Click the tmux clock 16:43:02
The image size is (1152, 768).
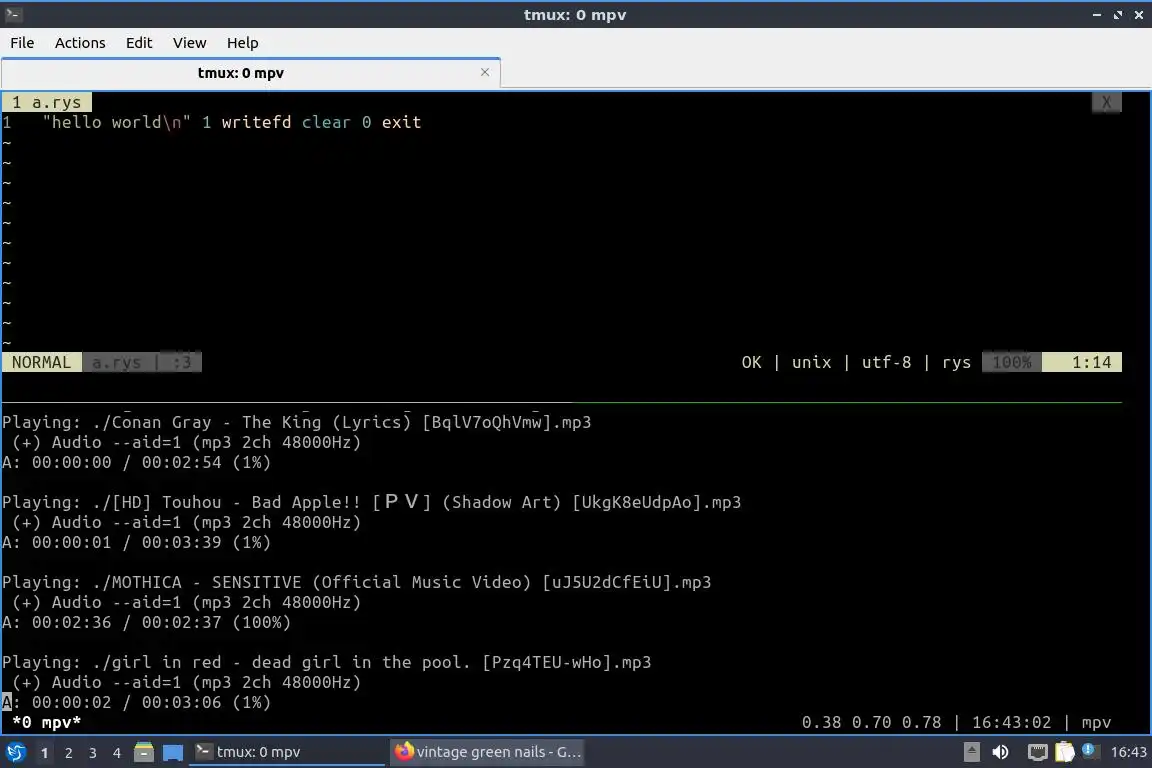point(1012,722)
